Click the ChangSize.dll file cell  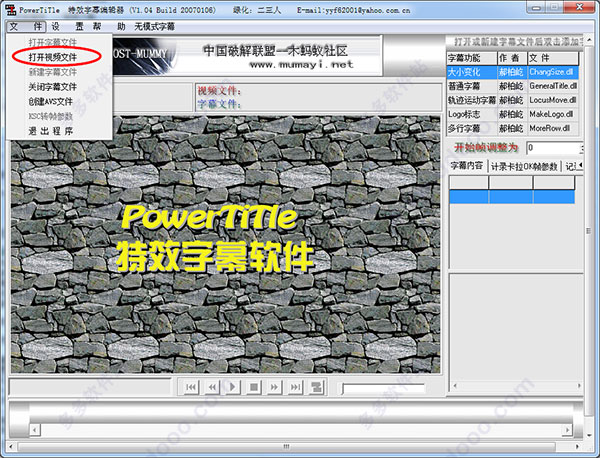[553, 72]
